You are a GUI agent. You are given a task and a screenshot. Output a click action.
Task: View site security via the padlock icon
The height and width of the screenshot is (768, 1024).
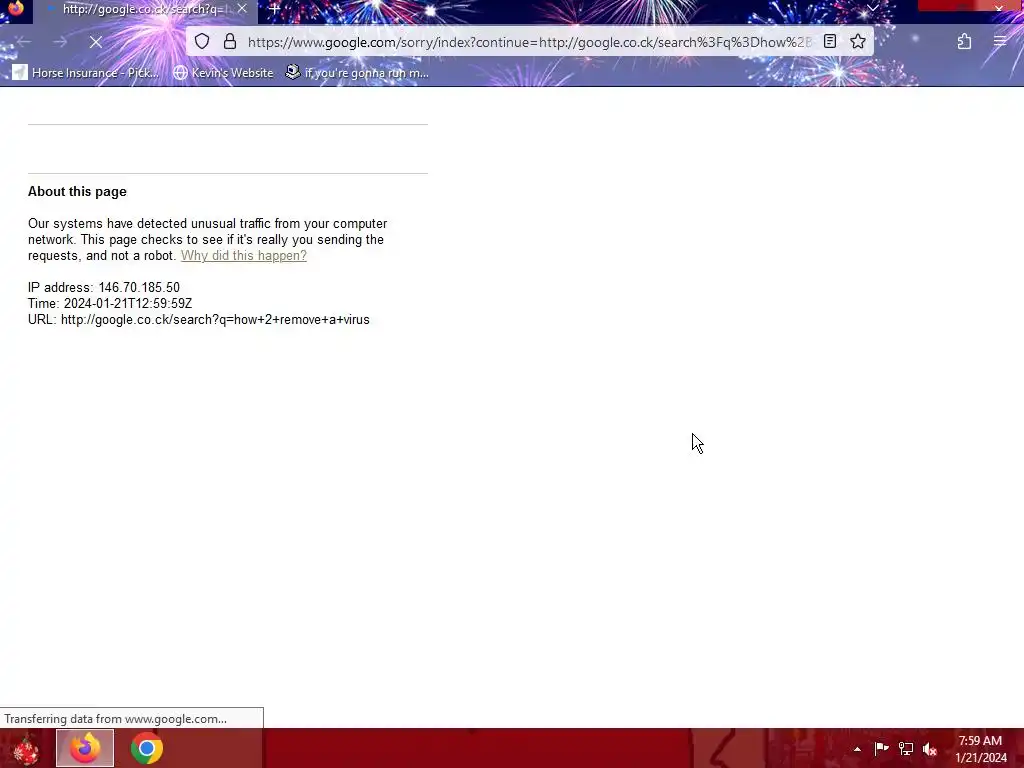(x=230, y=42)
